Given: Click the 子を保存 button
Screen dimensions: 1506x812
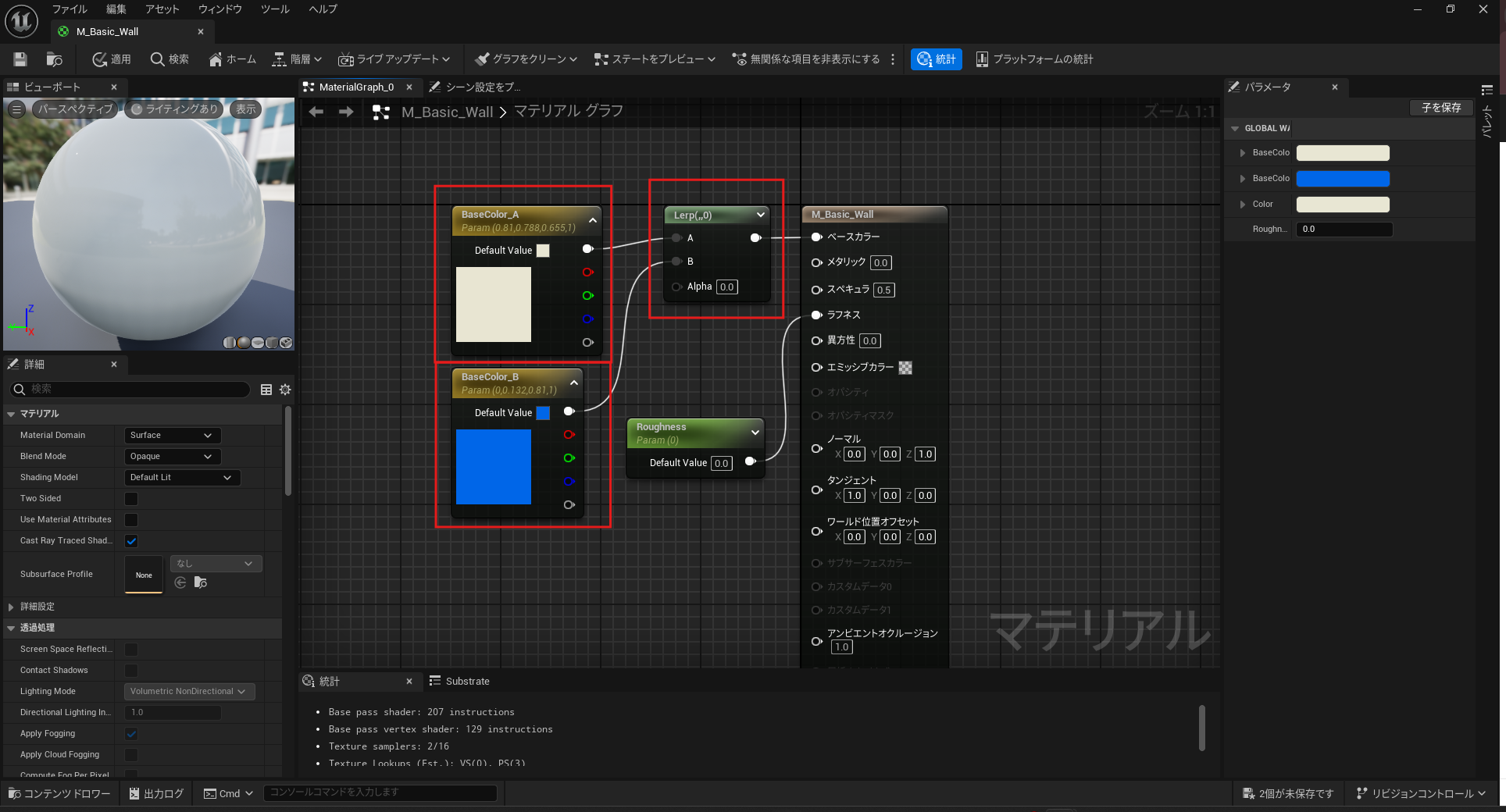Looking at the screenshot, I should tap(1440, 108).
